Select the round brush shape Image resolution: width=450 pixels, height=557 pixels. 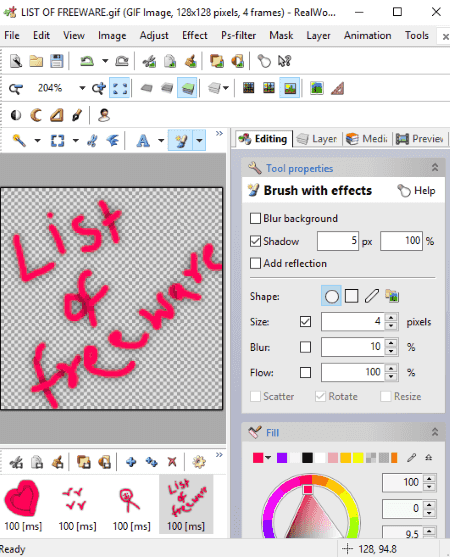[331, 296]
